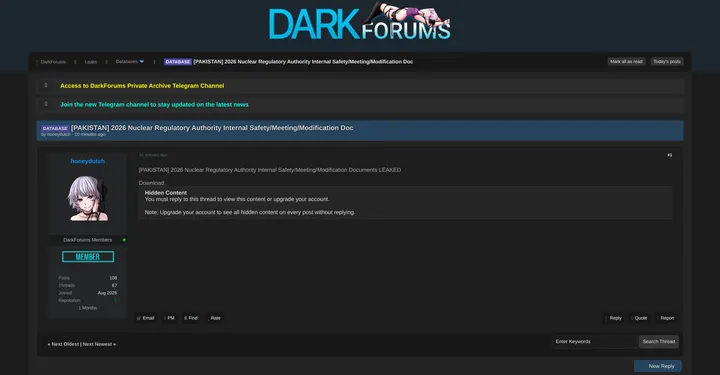Click Search Thread button

pos(658,341)
